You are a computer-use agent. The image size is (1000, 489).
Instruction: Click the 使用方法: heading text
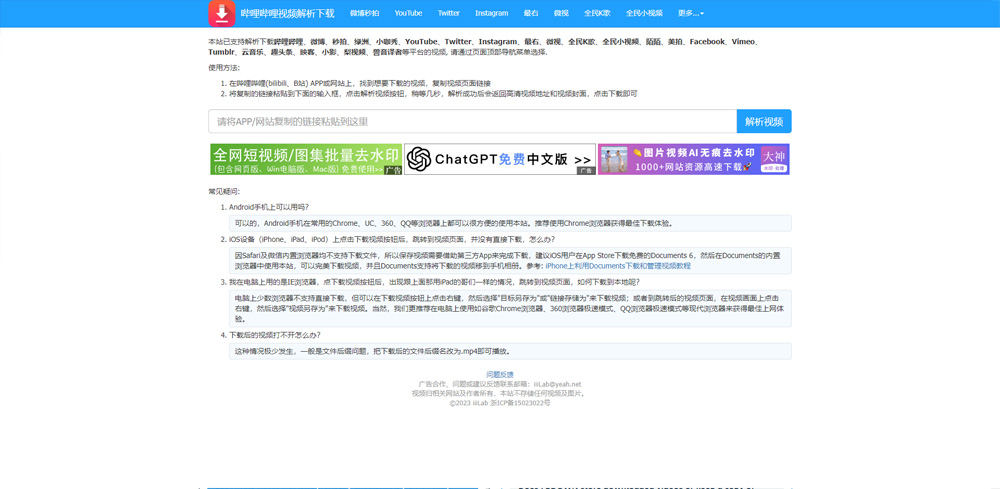[x=224, y=68]
